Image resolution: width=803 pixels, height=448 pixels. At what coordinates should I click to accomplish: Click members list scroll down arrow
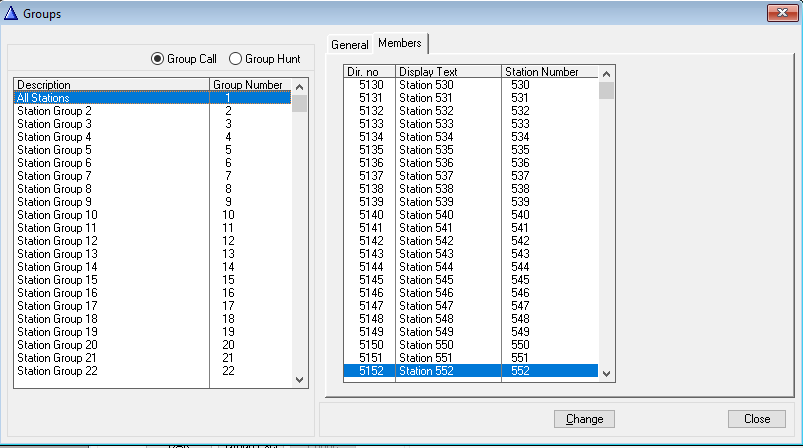pos(606,372)
